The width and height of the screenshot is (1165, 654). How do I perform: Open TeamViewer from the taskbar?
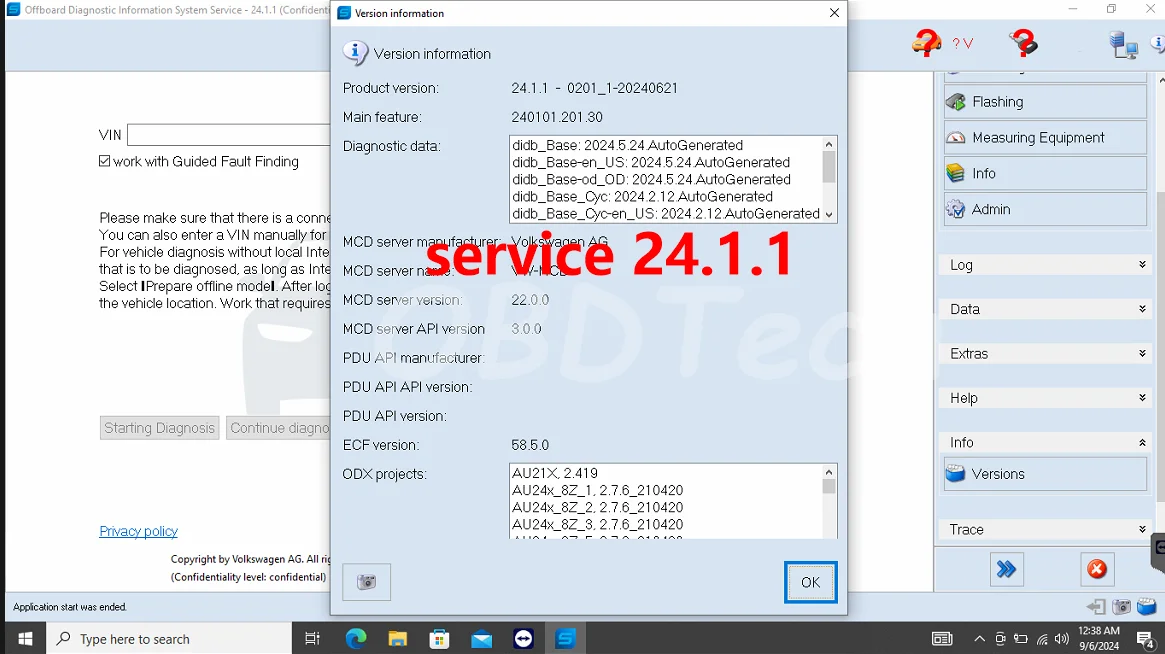click(x=523, y=638)
